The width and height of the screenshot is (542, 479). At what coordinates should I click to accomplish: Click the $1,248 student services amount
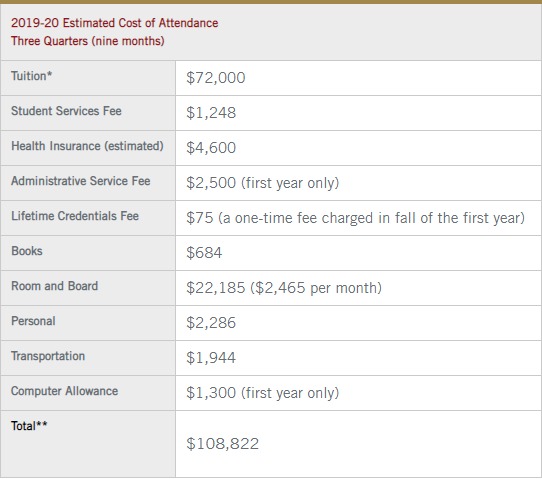coord(211,113)
